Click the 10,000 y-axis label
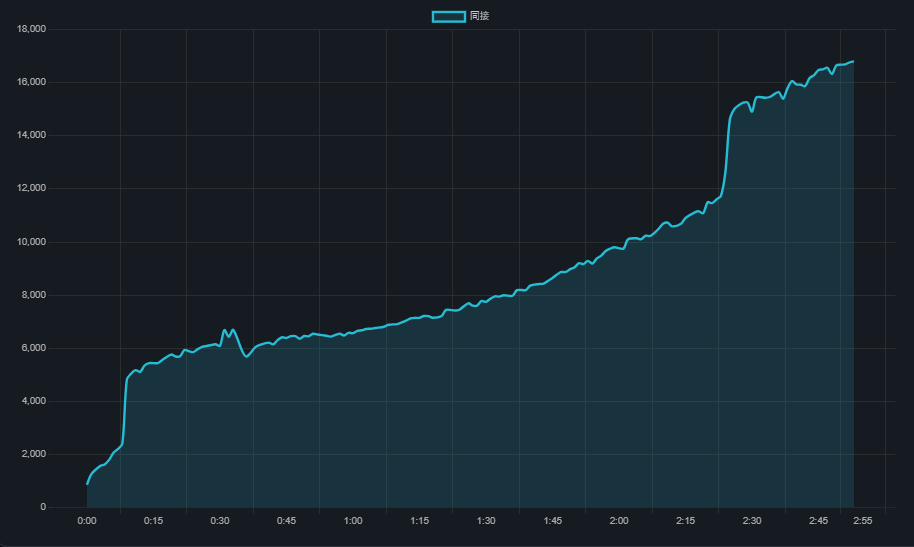Viewport: 914px width, 547px height. click(x=31, y=242)
